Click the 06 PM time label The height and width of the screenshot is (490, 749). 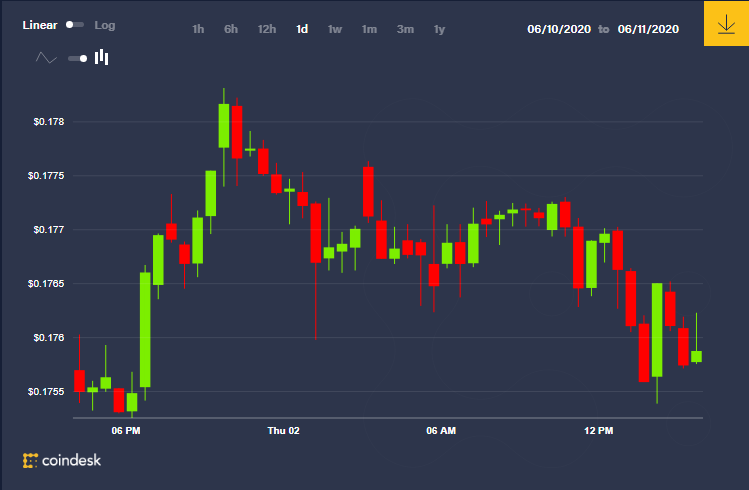(x=126, y=431)
